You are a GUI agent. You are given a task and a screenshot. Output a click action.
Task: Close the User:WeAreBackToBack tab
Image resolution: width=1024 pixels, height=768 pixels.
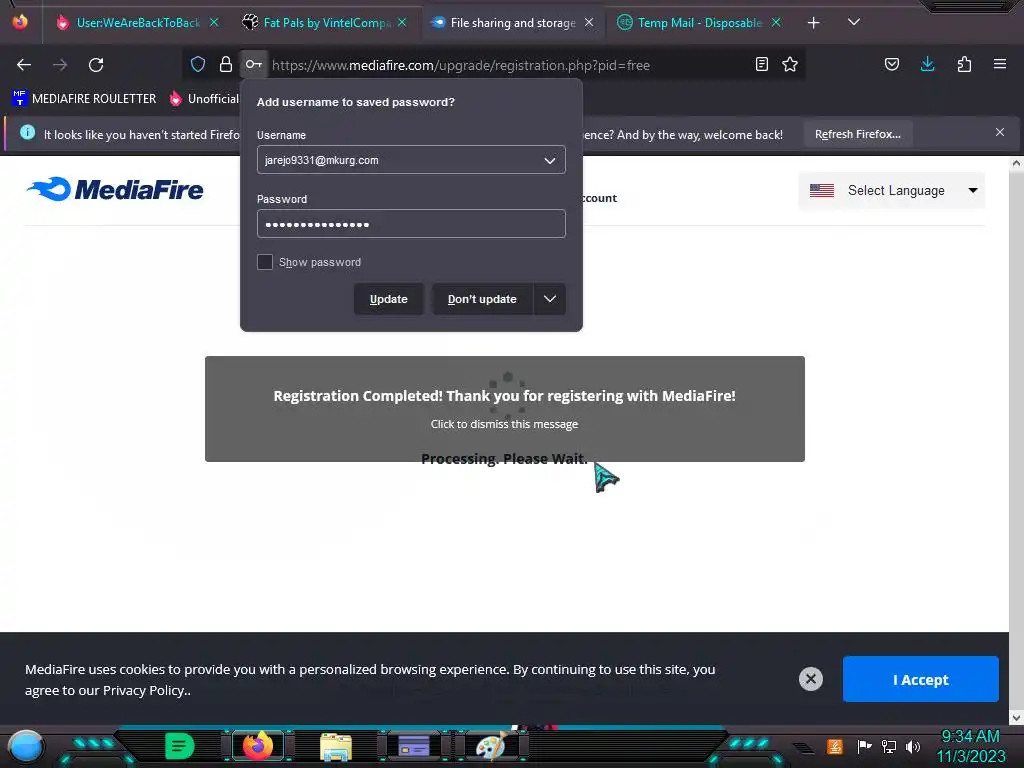coord(214,22)
